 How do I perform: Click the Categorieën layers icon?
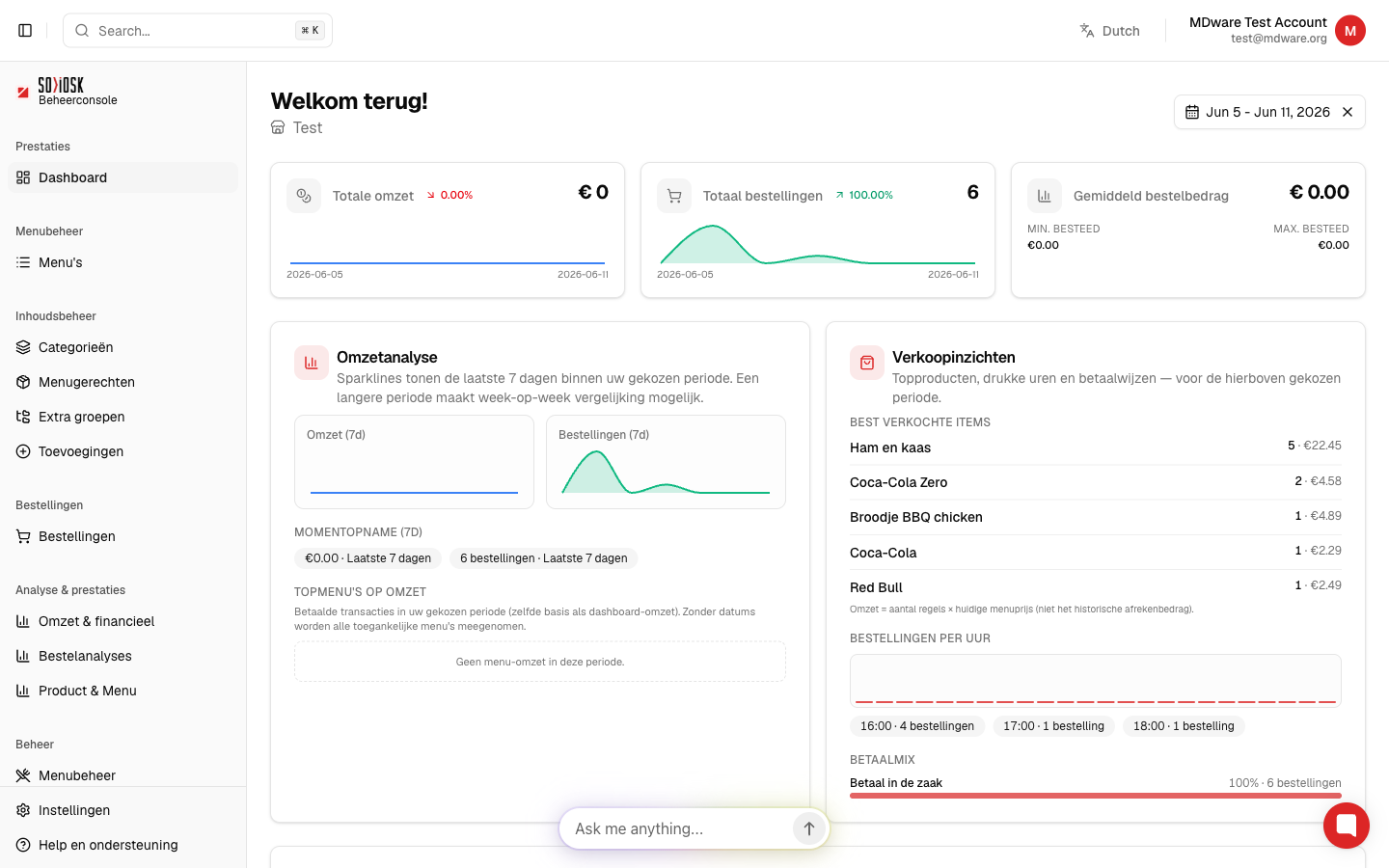coord(23,347)
